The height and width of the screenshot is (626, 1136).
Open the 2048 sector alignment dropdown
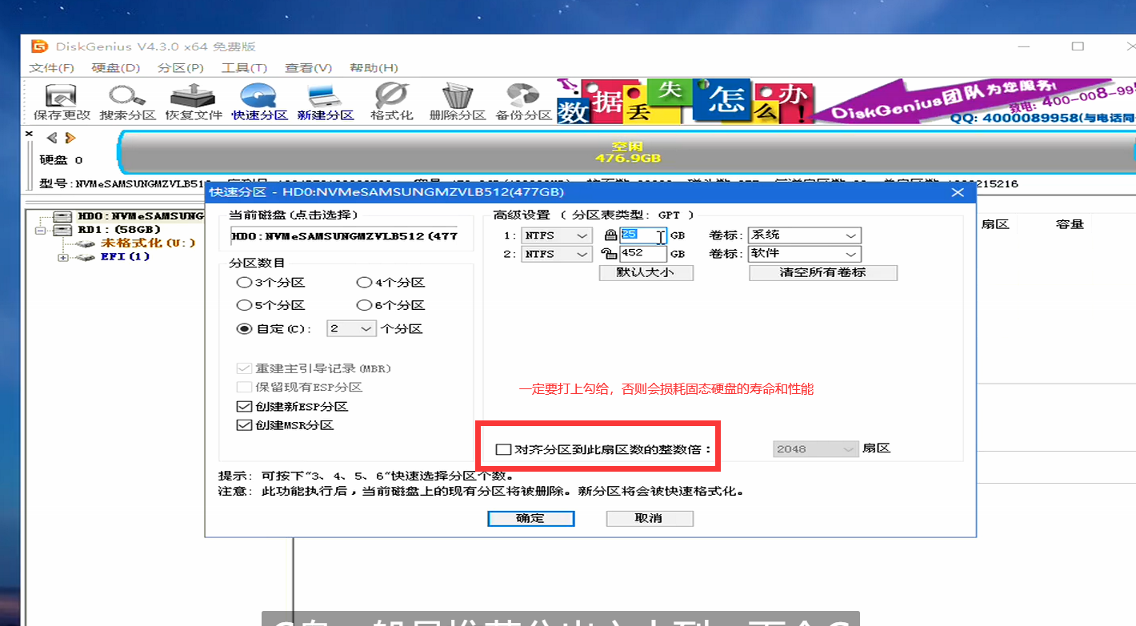click(815, 449)
